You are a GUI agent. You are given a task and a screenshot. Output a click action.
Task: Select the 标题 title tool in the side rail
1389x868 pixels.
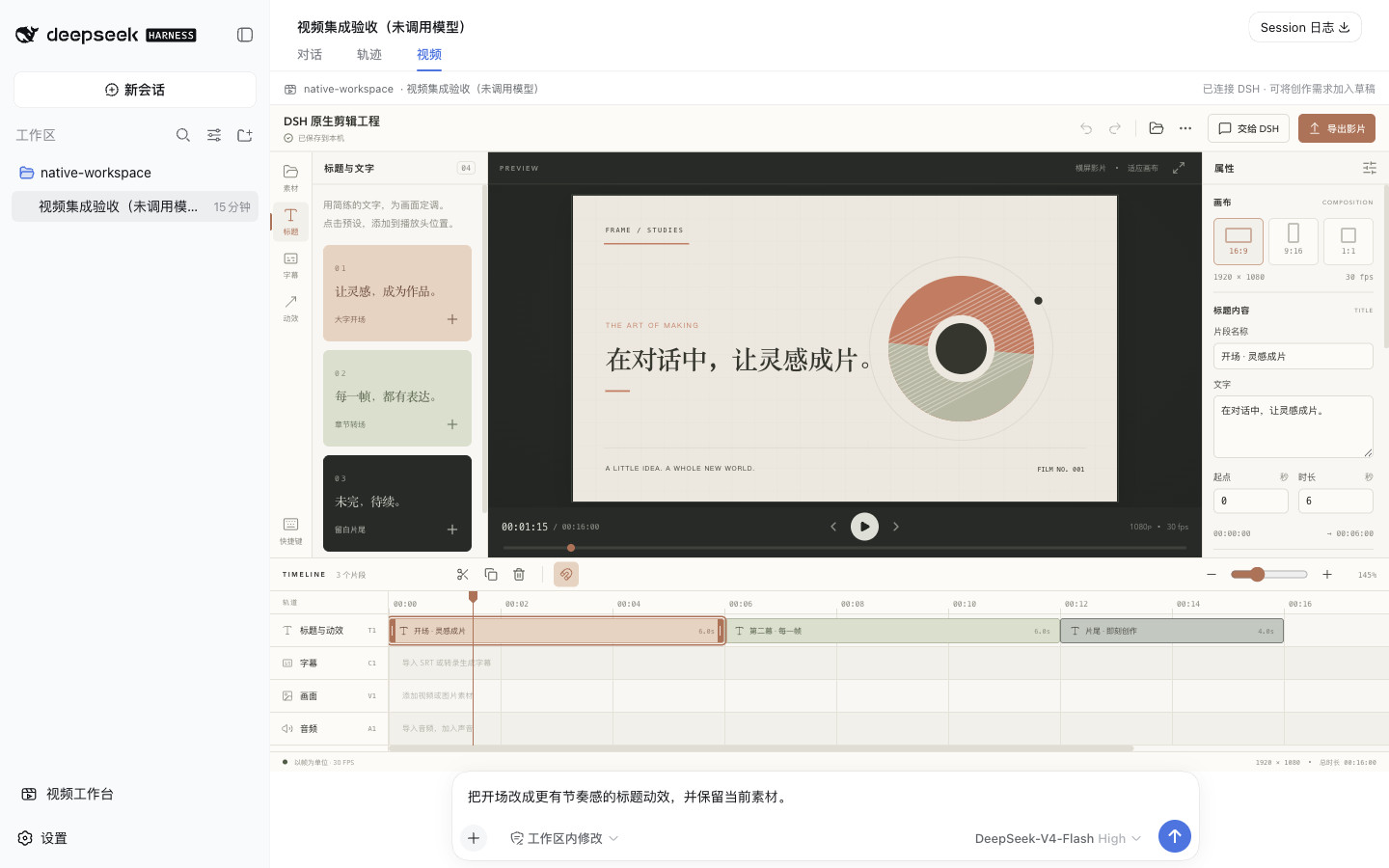coord(290,222)
